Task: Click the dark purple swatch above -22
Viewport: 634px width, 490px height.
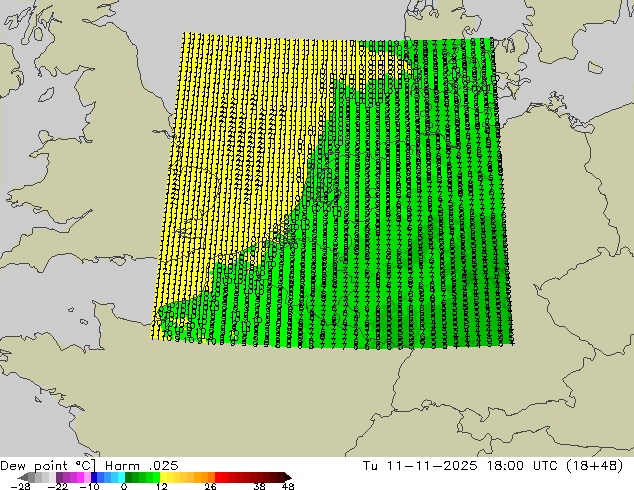Action: (x=59, y=477)
